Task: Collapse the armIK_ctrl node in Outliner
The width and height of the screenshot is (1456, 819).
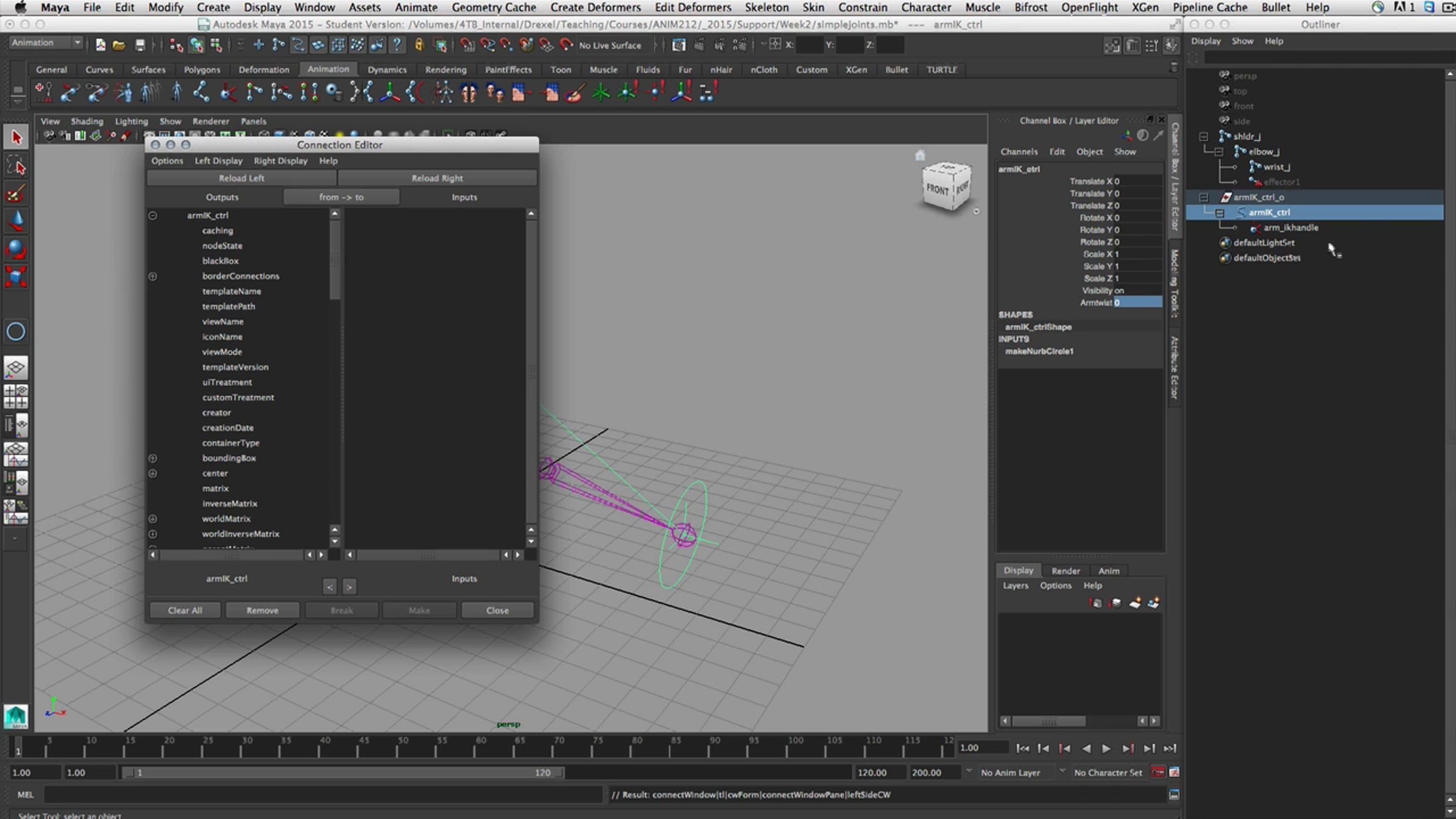Action: (x=1219, y=212)
